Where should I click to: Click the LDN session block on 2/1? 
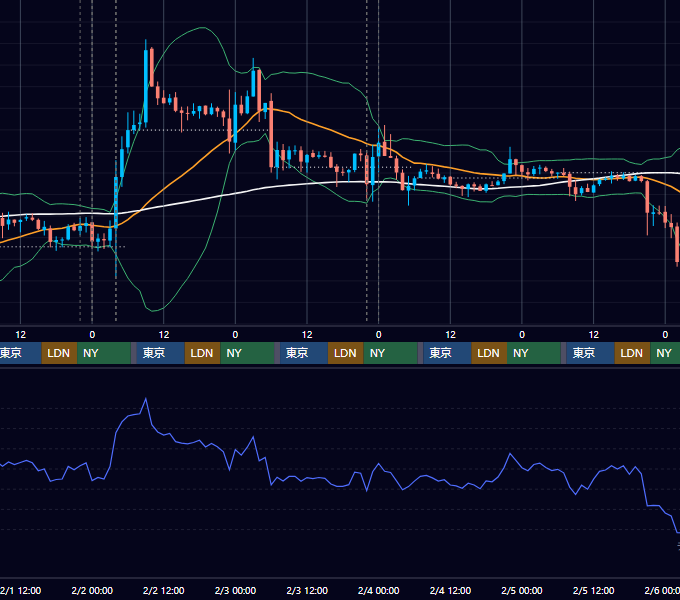pos(59,353)
